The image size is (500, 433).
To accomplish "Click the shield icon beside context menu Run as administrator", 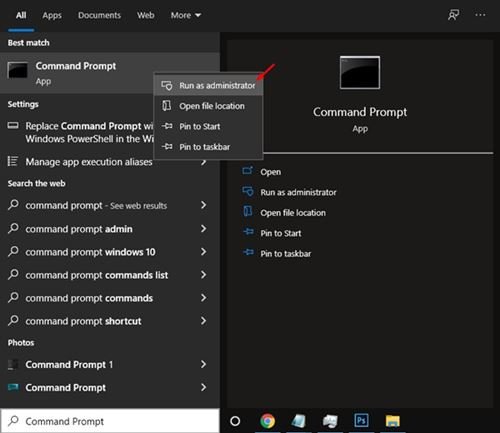I will (167, 85).
